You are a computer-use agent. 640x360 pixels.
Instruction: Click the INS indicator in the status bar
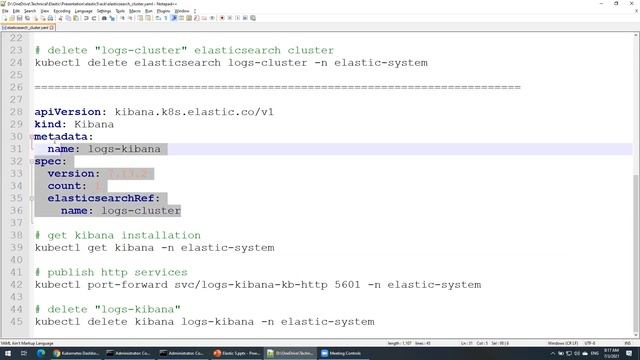pyautogui.click(x=627, y=343)
